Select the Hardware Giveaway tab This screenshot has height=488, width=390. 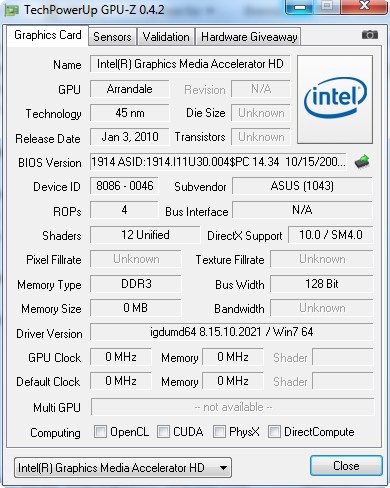(x=249, y=37)
